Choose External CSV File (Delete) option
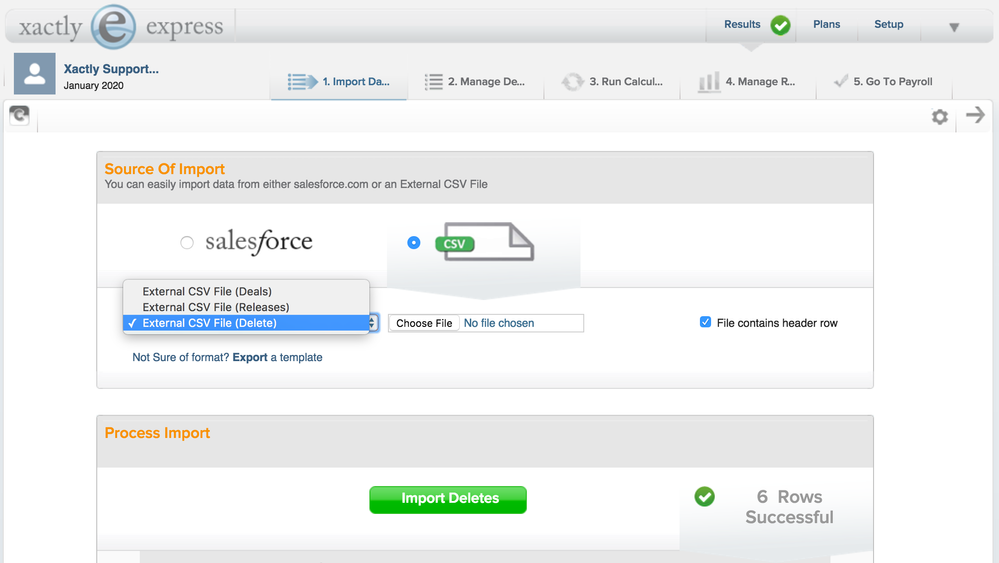 click(246, 323)
